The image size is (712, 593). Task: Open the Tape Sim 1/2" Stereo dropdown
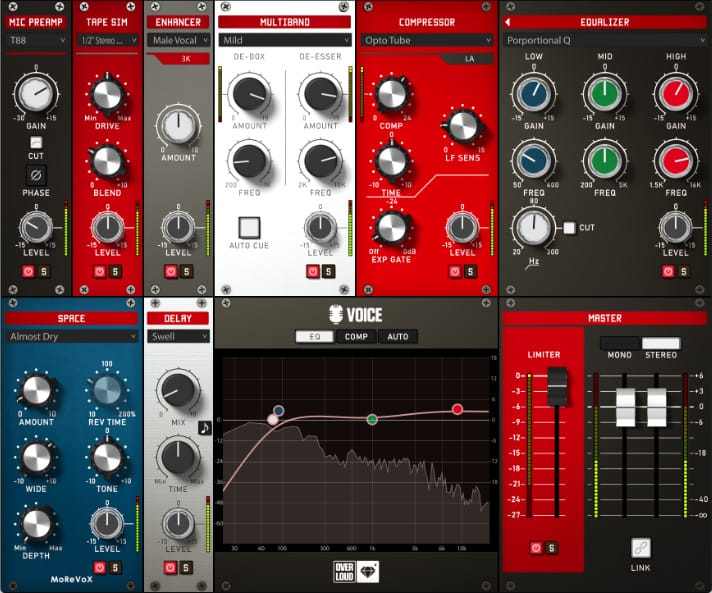point(107,40)
